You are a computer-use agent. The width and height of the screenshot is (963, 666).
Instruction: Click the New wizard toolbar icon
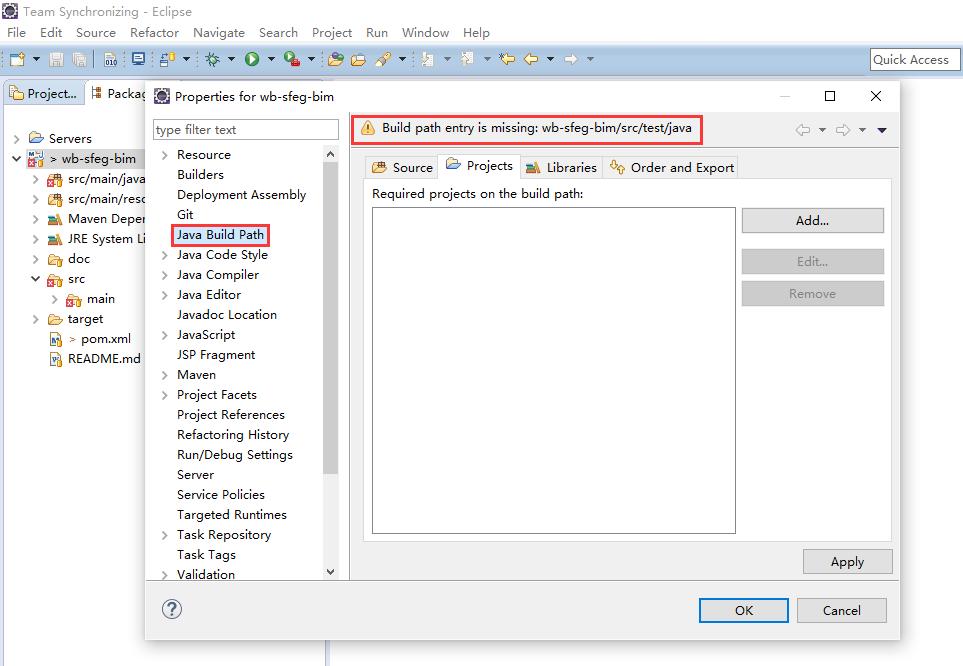click(17, 59)
